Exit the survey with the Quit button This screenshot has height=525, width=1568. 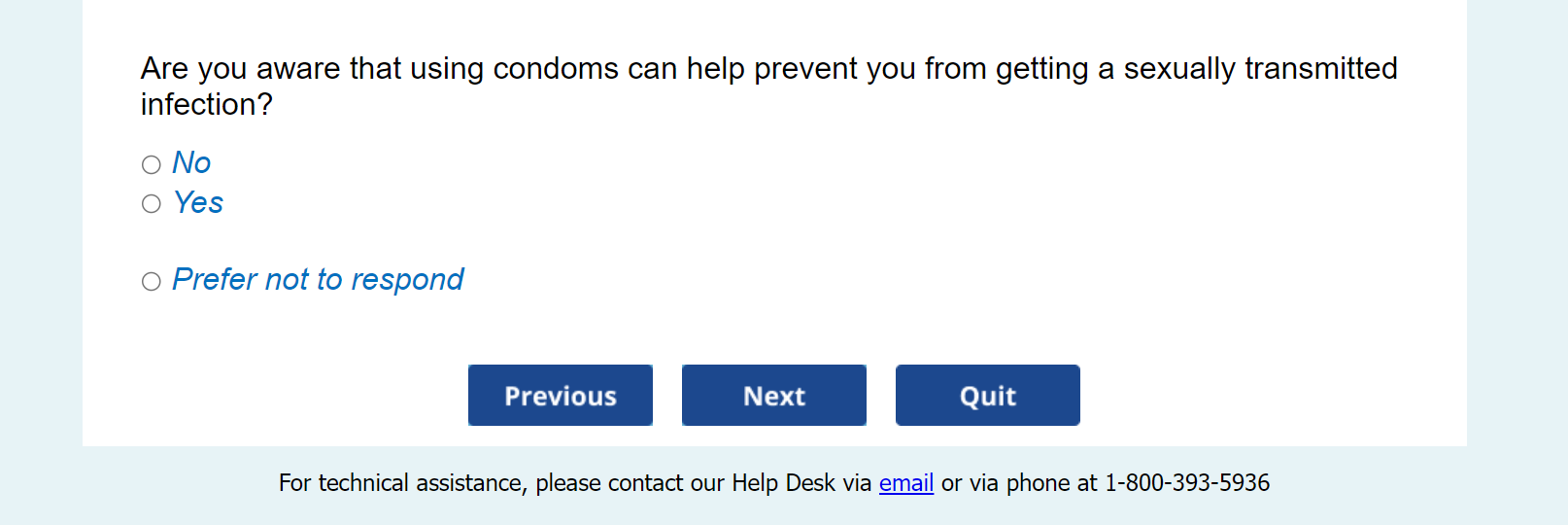coord(988,396)
